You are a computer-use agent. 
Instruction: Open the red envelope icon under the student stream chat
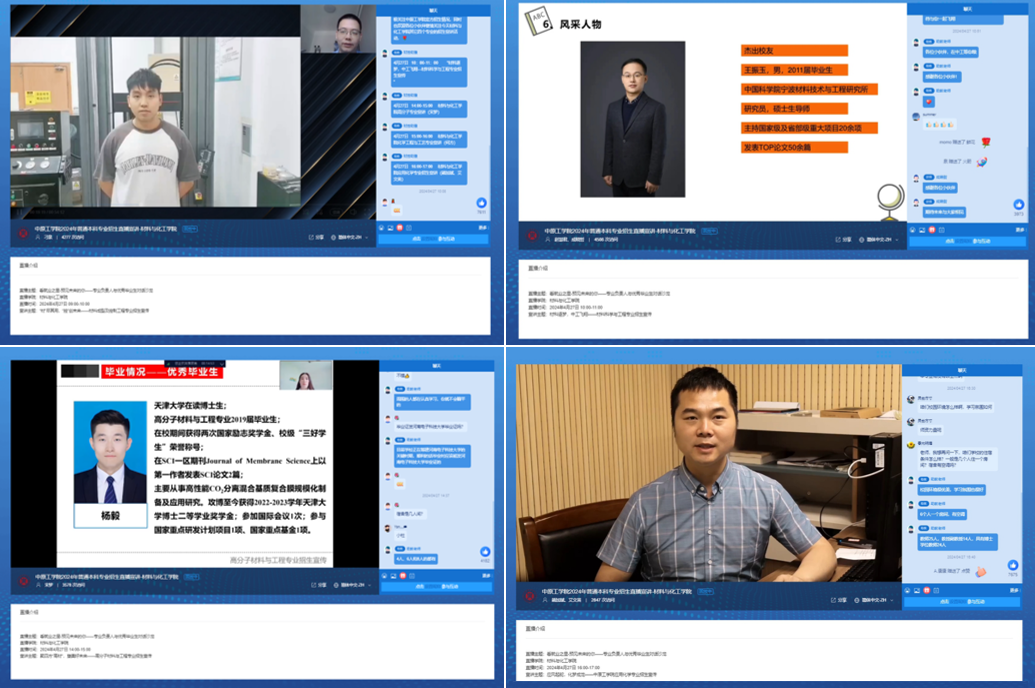(400, 226)
